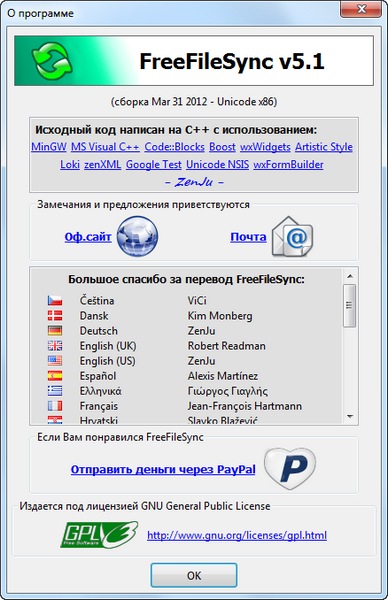Click translator name Robert Readman
This screenshot has height=600, width=388.
(x=227, y=346)
